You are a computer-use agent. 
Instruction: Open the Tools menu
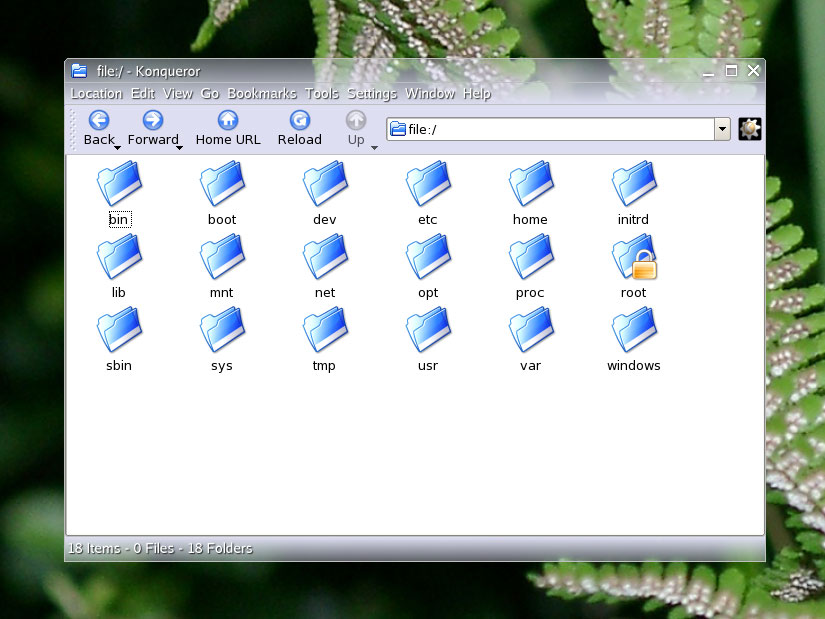click(321, 94)
